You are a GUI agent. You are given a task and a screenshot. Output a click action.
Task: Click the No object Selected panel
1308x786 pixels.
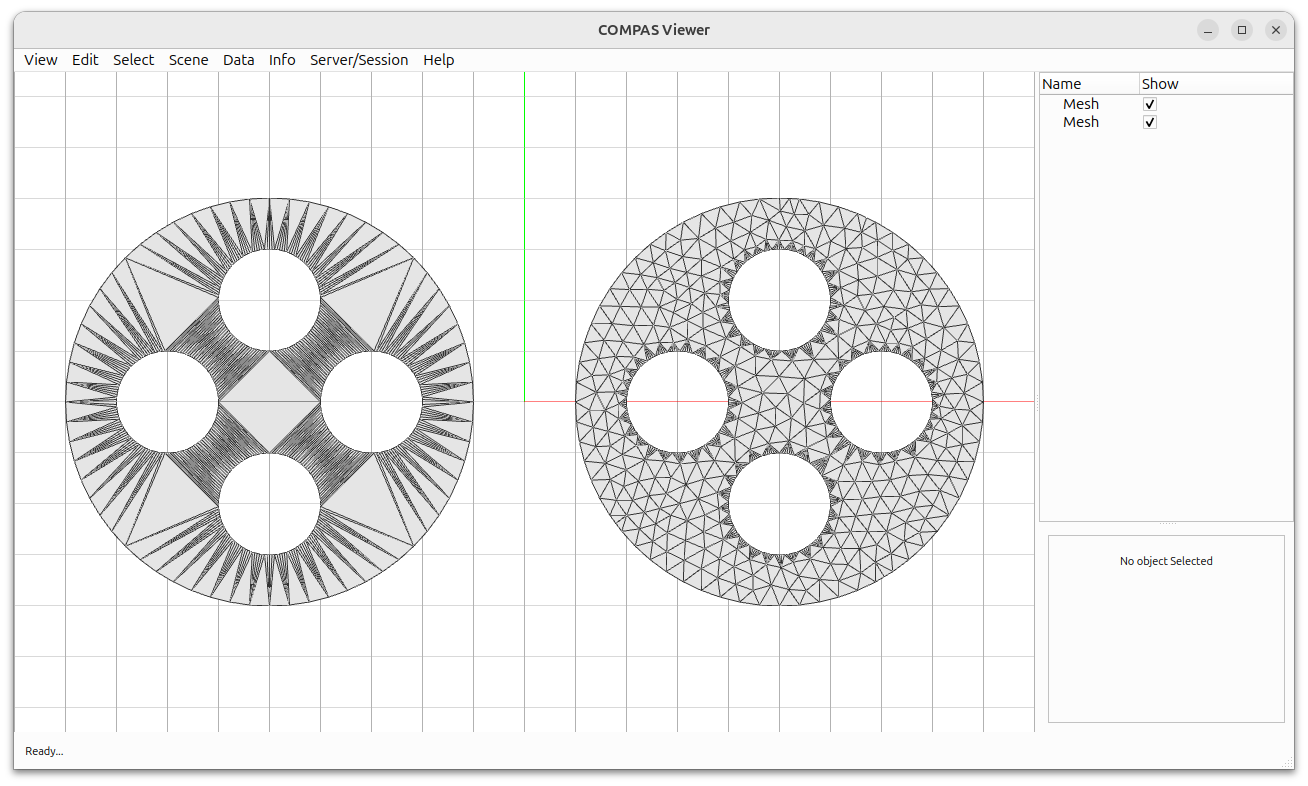point(1166,561)
